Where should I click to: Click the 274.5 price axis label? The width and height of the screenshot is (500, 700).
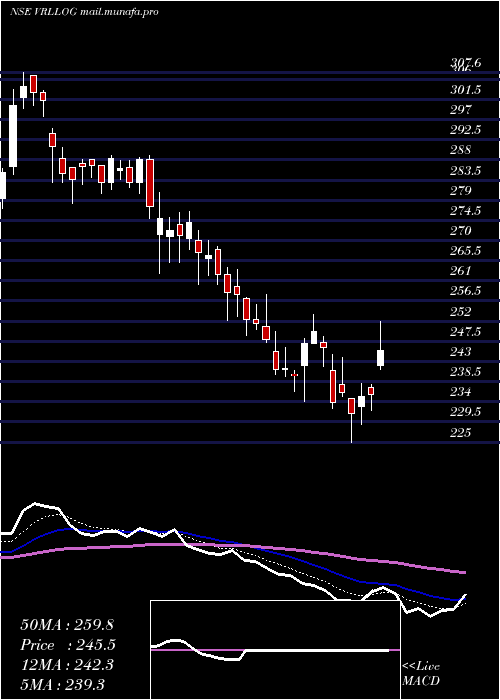point(466,210)
